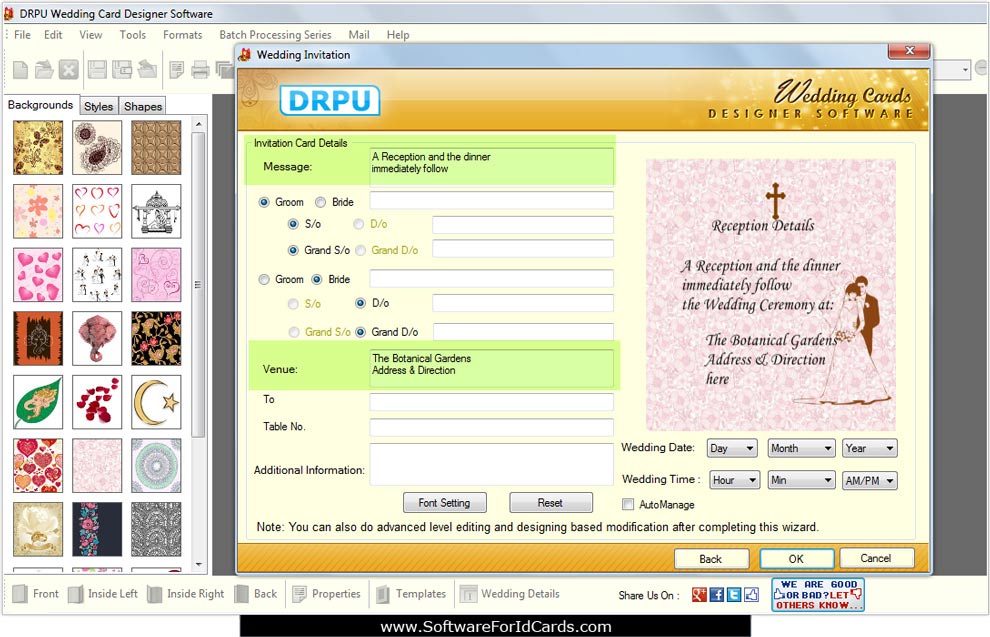Click the Cancel button
The image size is (990, 637).
876,558
